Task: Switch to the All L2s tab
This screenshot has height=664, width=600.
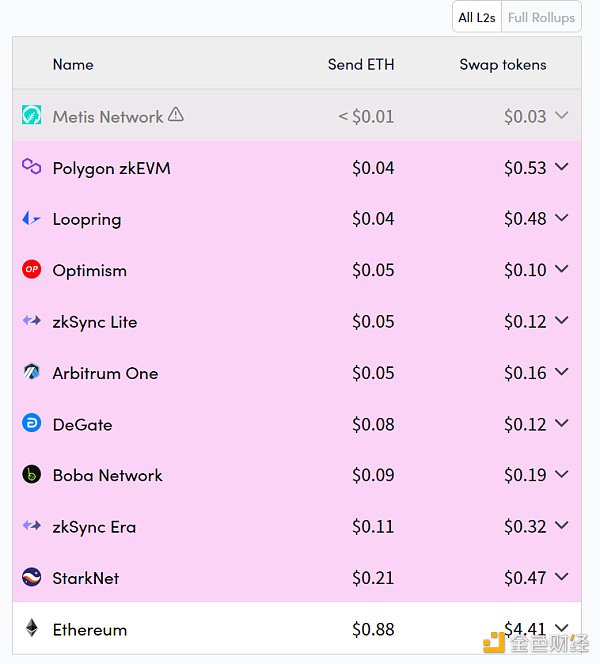Action: [x=477, y=17]
